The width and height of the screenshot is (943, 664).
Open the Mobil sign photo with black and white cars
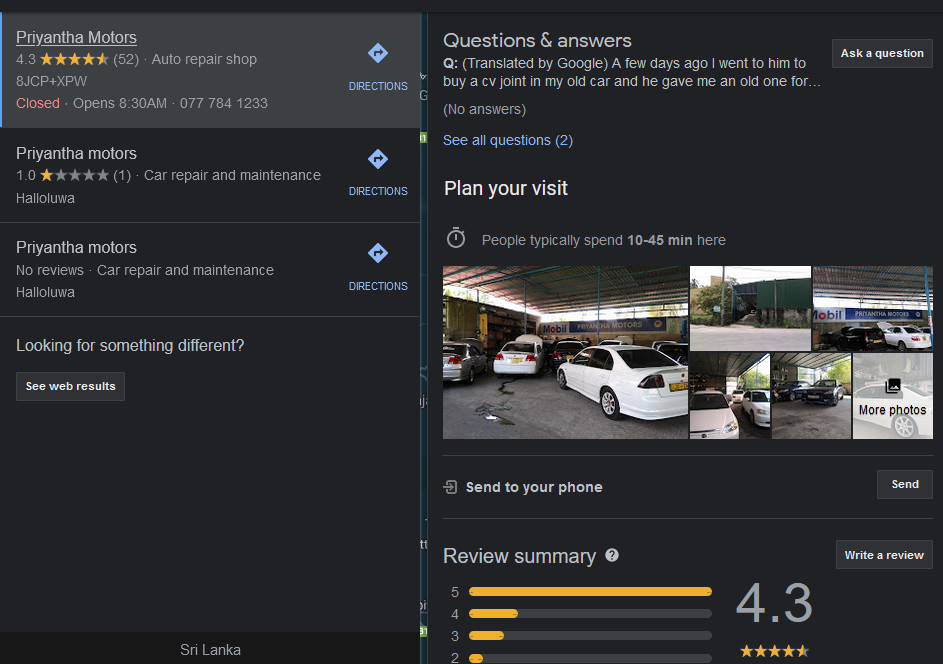point(873,309)
